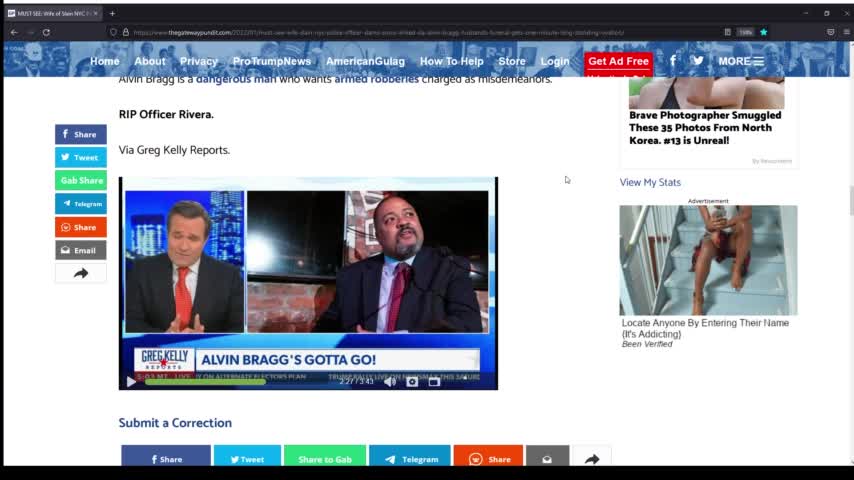
Task: Click the Login link
Action: tap(554, 61)
